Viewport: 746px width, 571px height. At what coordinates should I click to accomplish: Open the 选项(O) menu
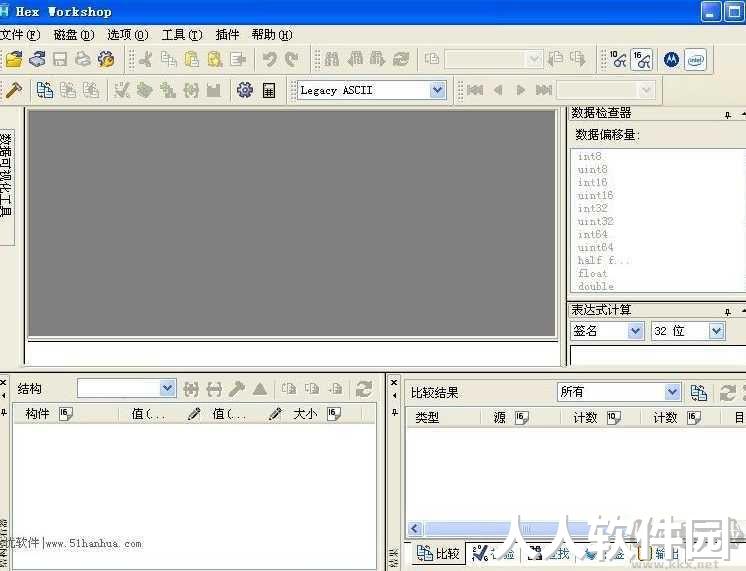(x=128, y=35)
